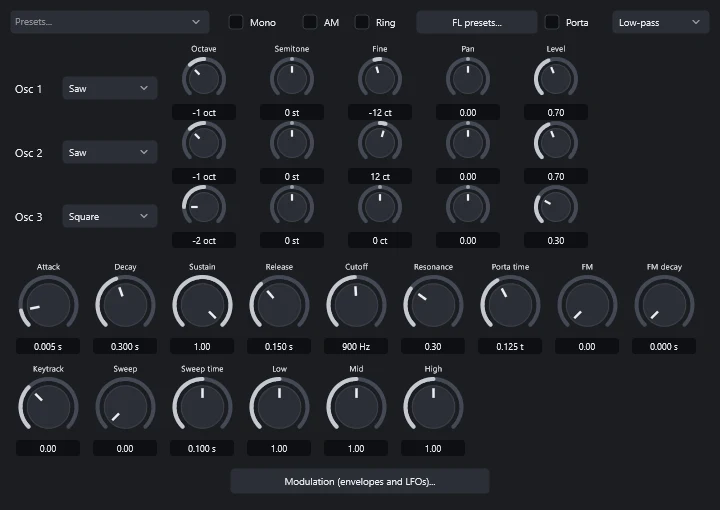
Task: Click Osc 1 Fine knob
Action: click(380, 78)
